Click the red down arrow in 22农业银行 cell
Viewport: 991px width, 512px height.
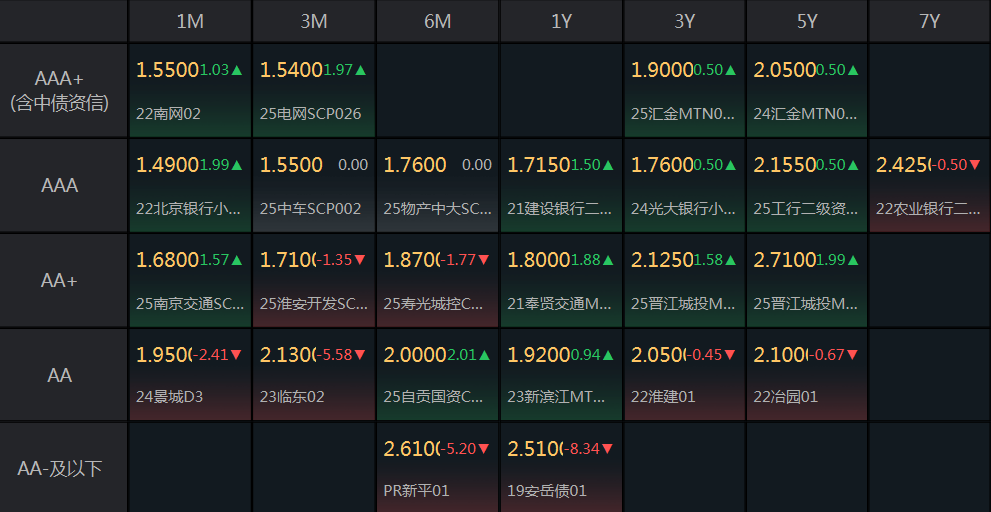(975, 164)
